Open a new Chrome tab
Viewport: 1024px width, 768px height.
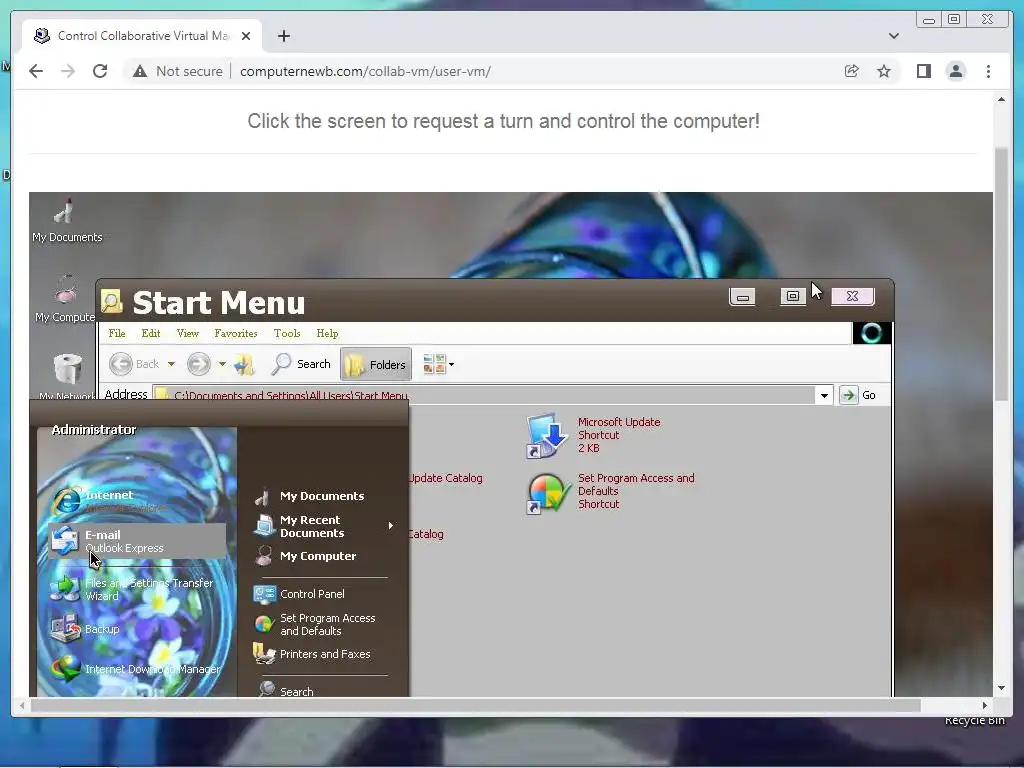pos(283,36)
